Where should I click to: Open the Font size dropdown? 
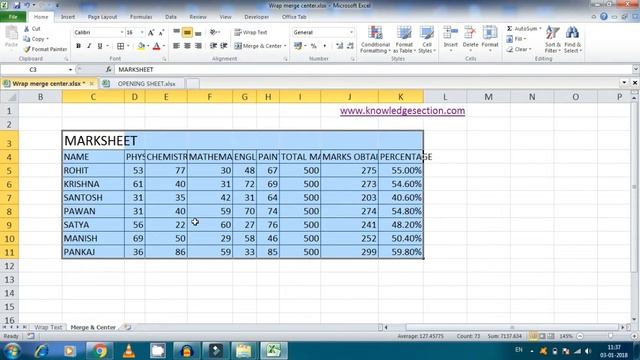142,32
